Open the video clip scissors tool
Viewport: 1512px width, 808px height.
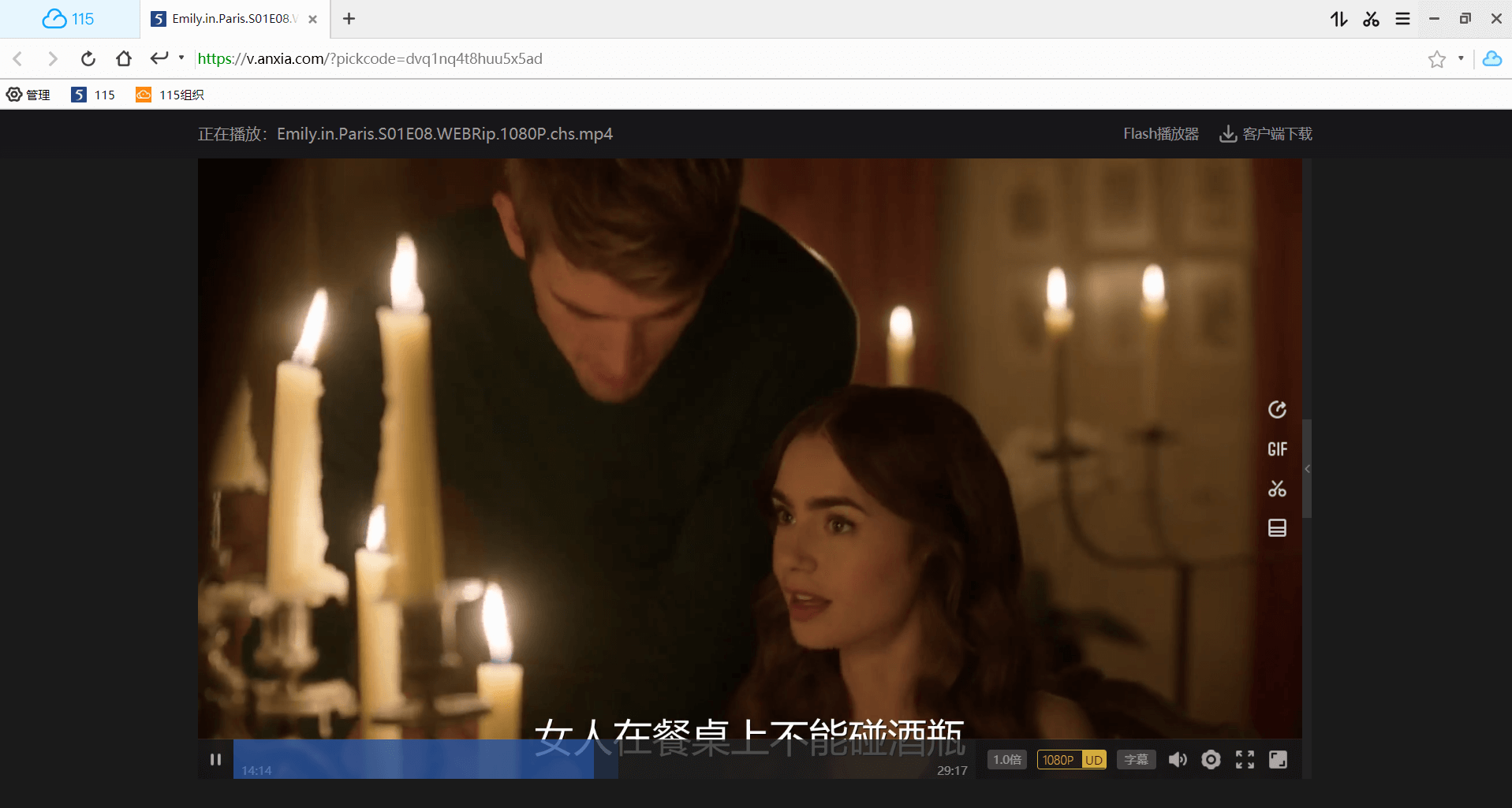tap(1277, 489)
